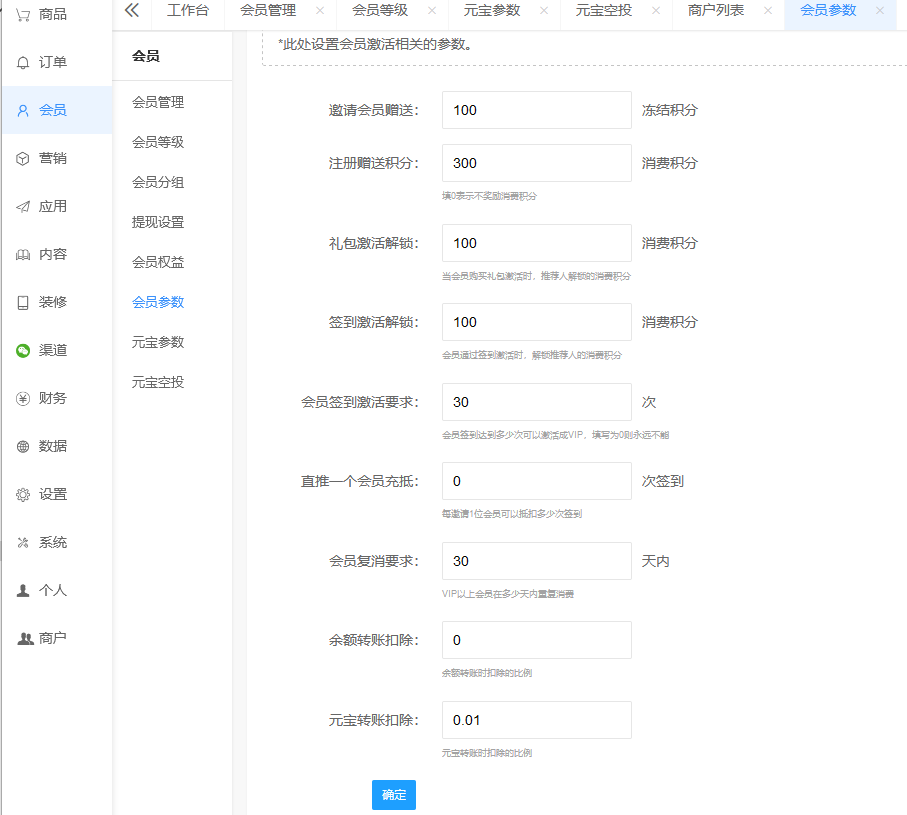Image resolution: width=907 pixels, height=815 pixels.
Task: Open 元宝参数 in member submenu
Action: [x=158, y=342]
